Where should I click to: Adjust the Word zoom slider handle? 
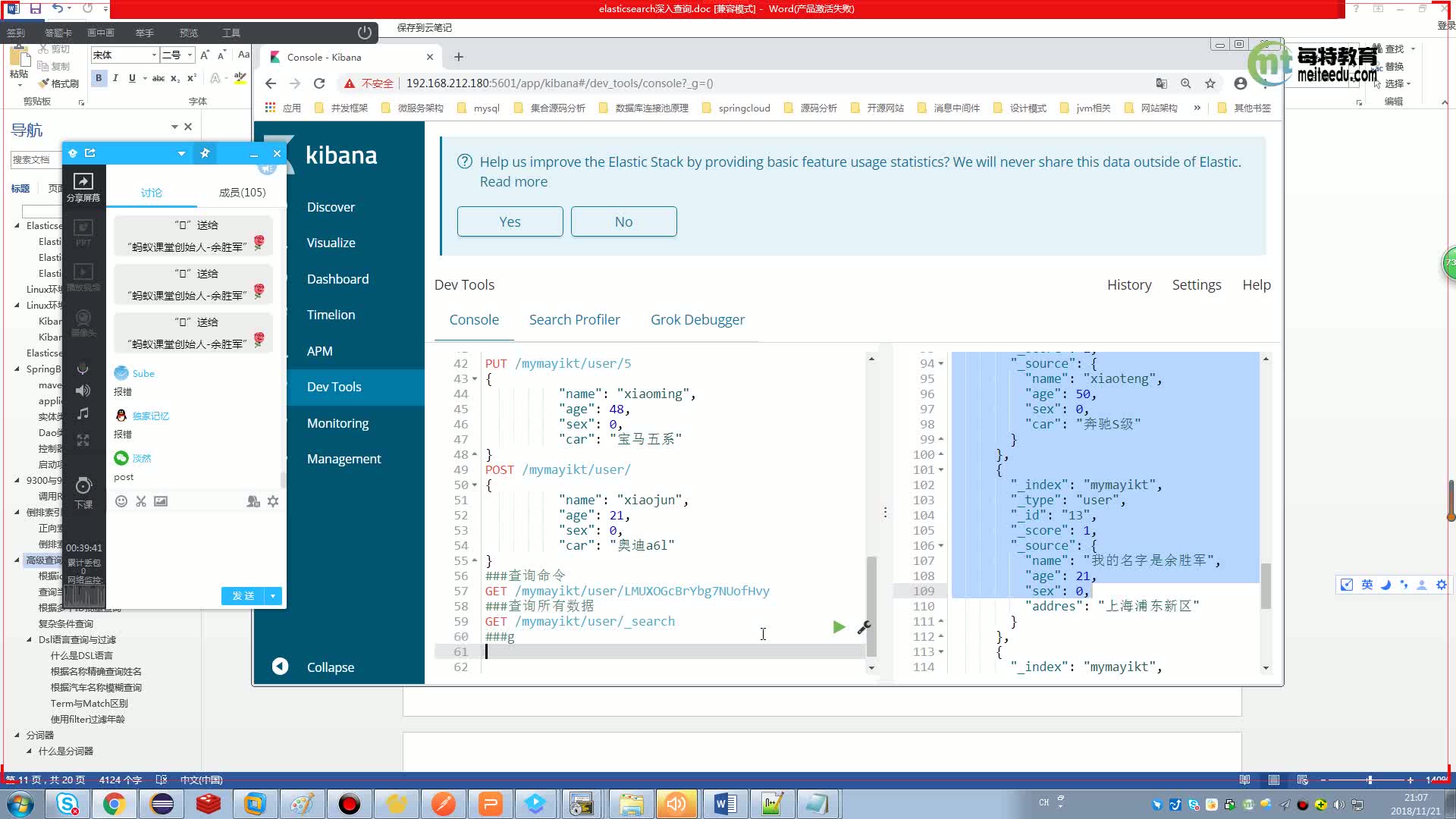tap(1370, 780)
